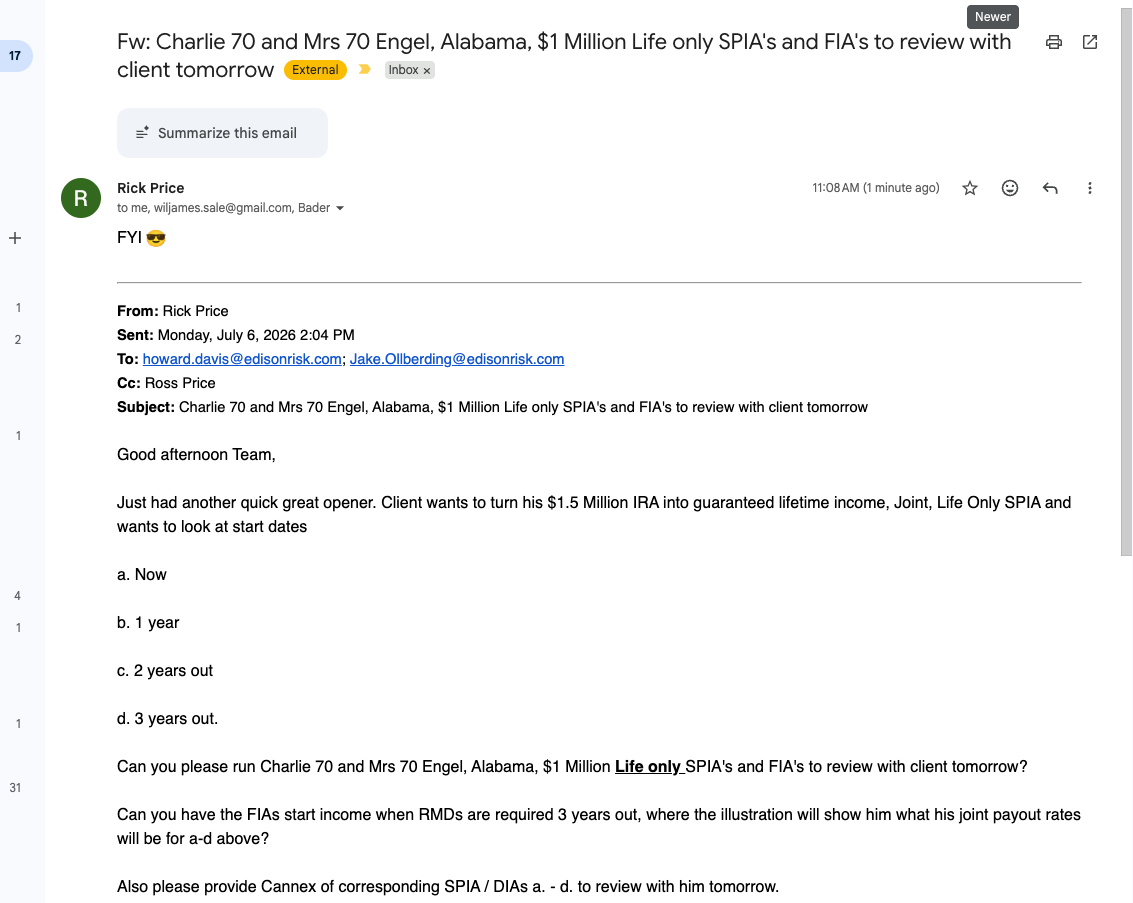
Task: Click Rick Price's green R avatar
Action: 81,198
